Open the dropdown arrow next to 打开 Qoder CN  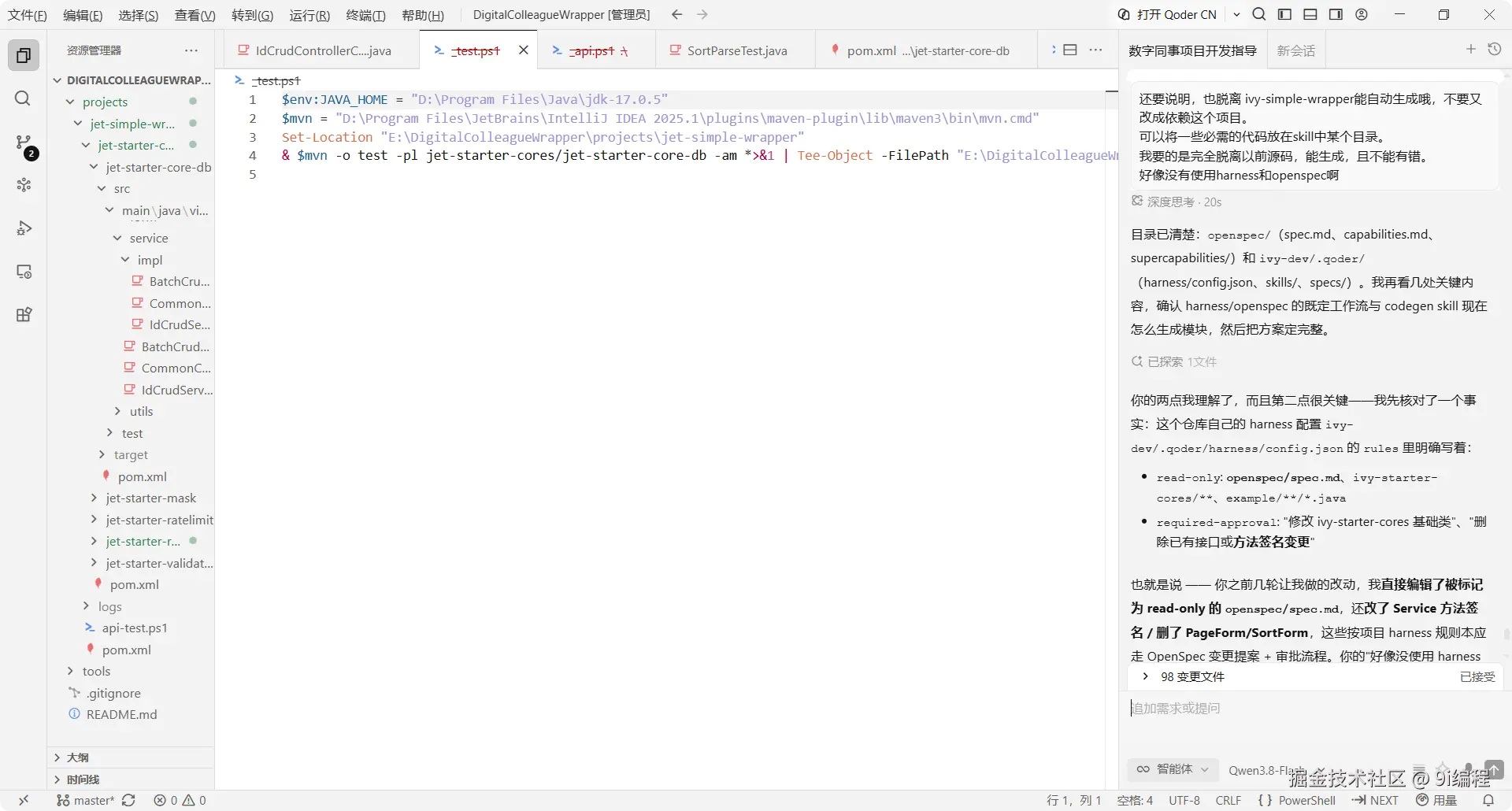1236,14
